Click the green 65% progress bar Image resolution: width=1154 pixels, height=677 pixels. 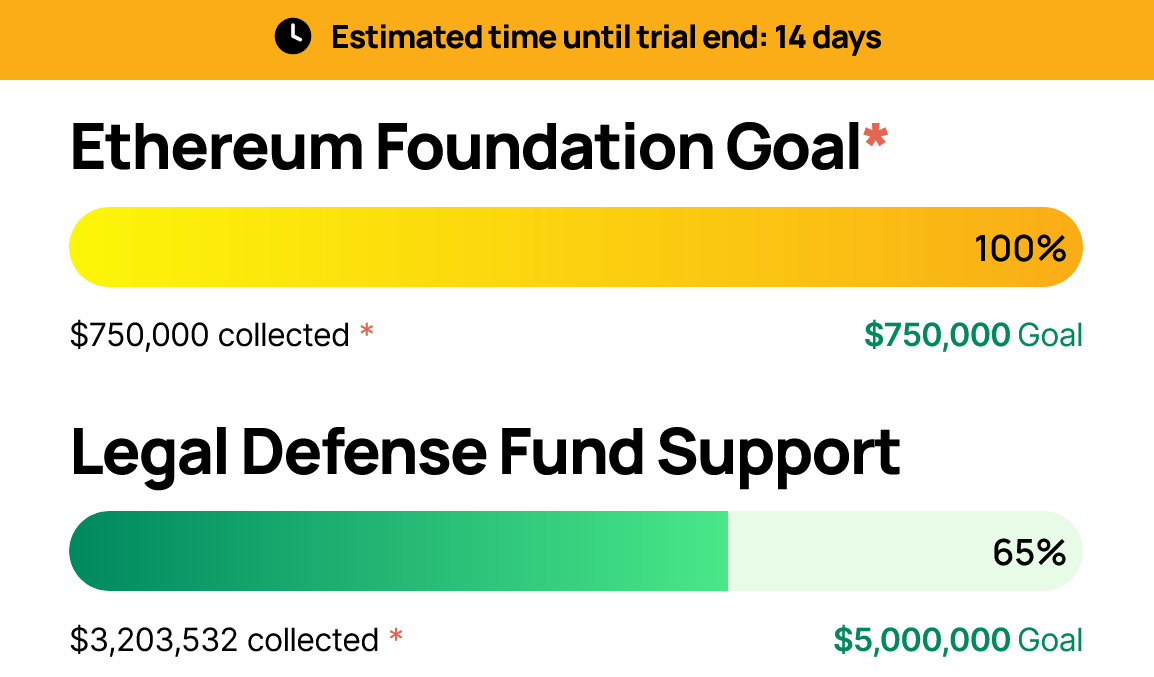(x=400, y=550)
